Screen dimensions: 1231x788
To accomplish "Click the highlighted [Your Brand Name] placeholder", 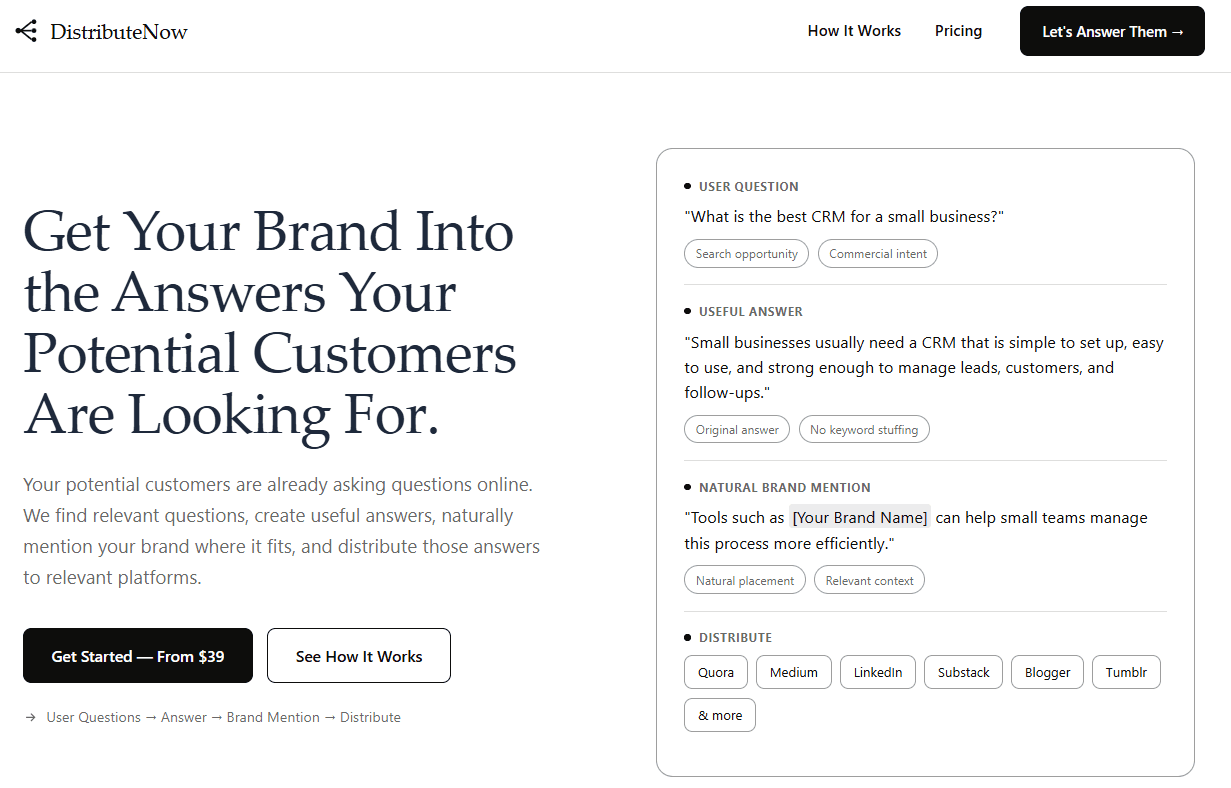I will click(860, 517).
